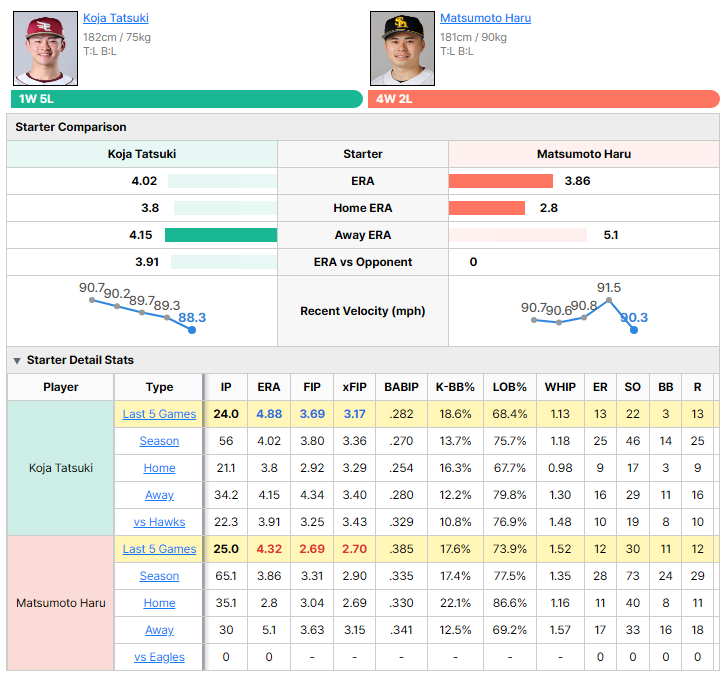This screenshot has width=726, height=677.
Task: Click Koja's 4.88 ERA Last 5 Games cell
Action: [269, 414]
